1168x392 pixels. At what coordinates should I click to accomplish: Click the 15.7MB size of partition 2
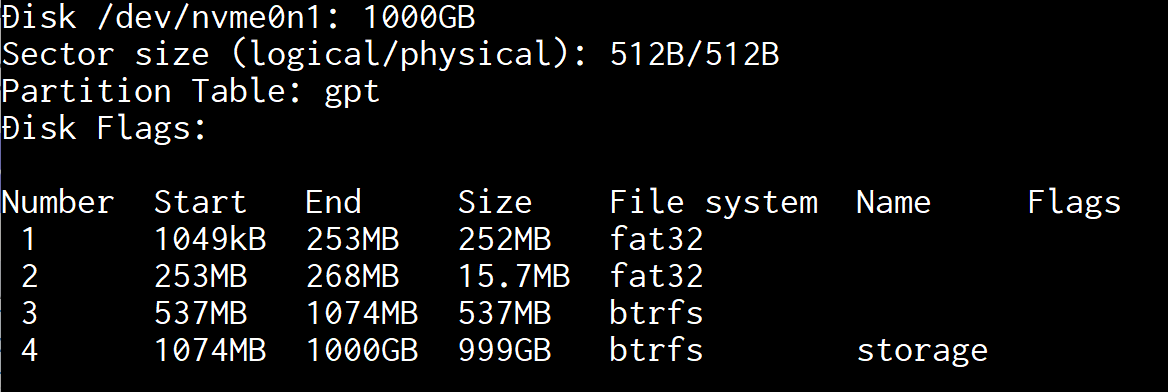(514, 276)
